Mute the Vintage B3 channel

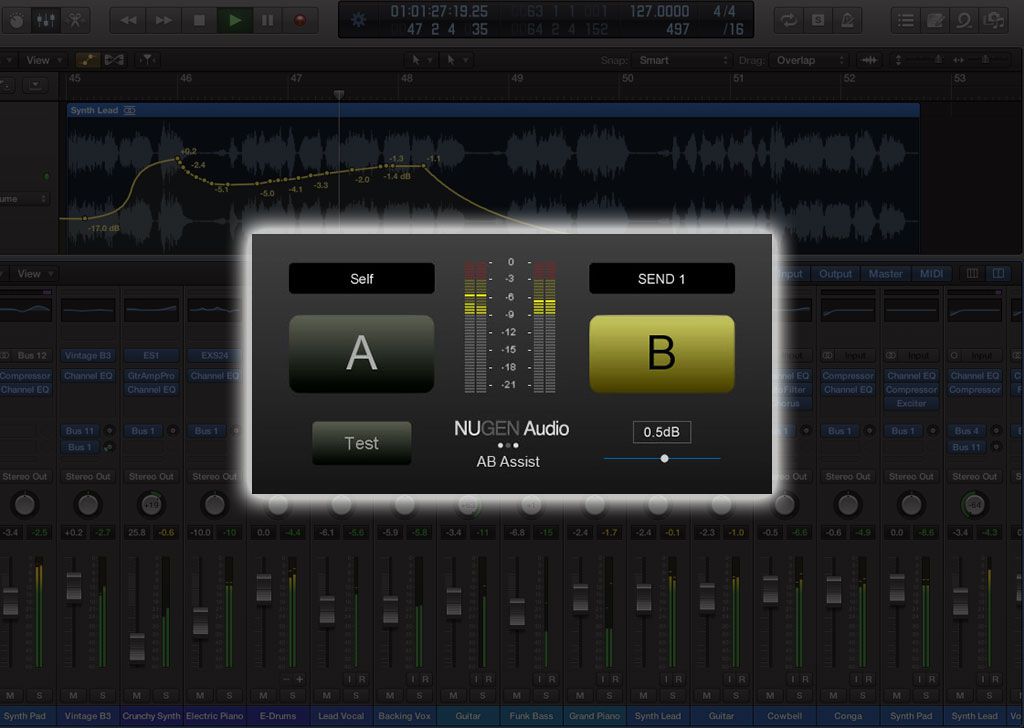(73, 696)
